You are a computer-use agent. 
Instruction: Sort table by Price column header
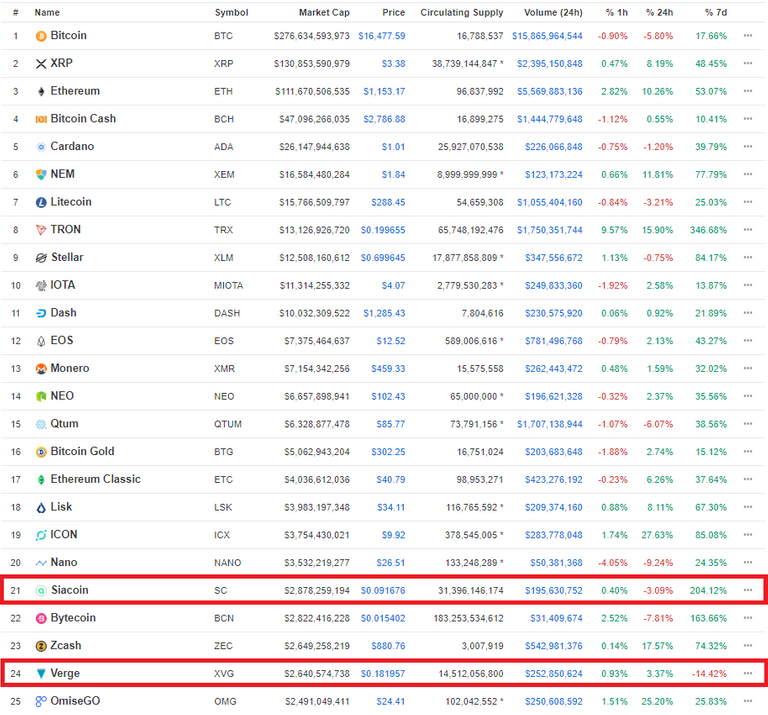pyautogui.click(x=393, y=13)
